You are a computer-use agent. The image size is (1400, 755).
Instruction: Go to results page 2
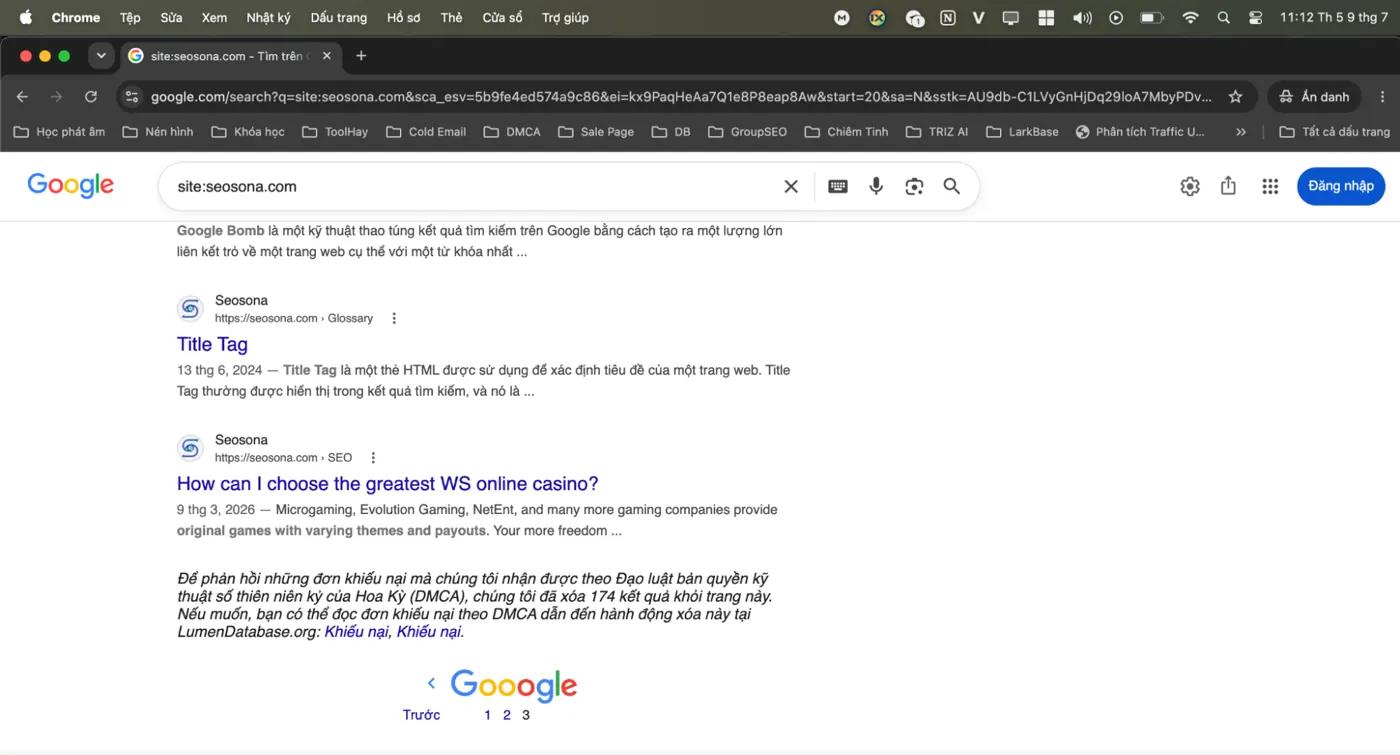[506, 715]
